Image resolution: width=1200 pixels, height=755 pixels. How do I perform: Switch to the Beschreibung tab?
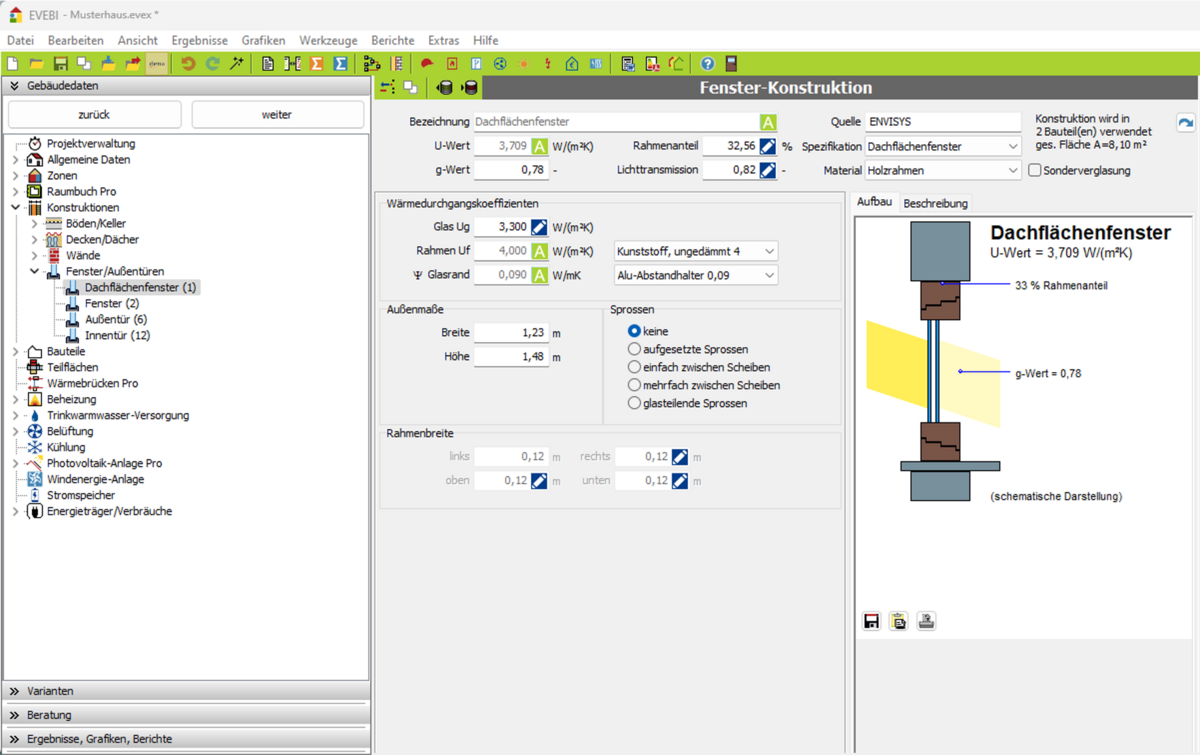(x=935, y=203)
